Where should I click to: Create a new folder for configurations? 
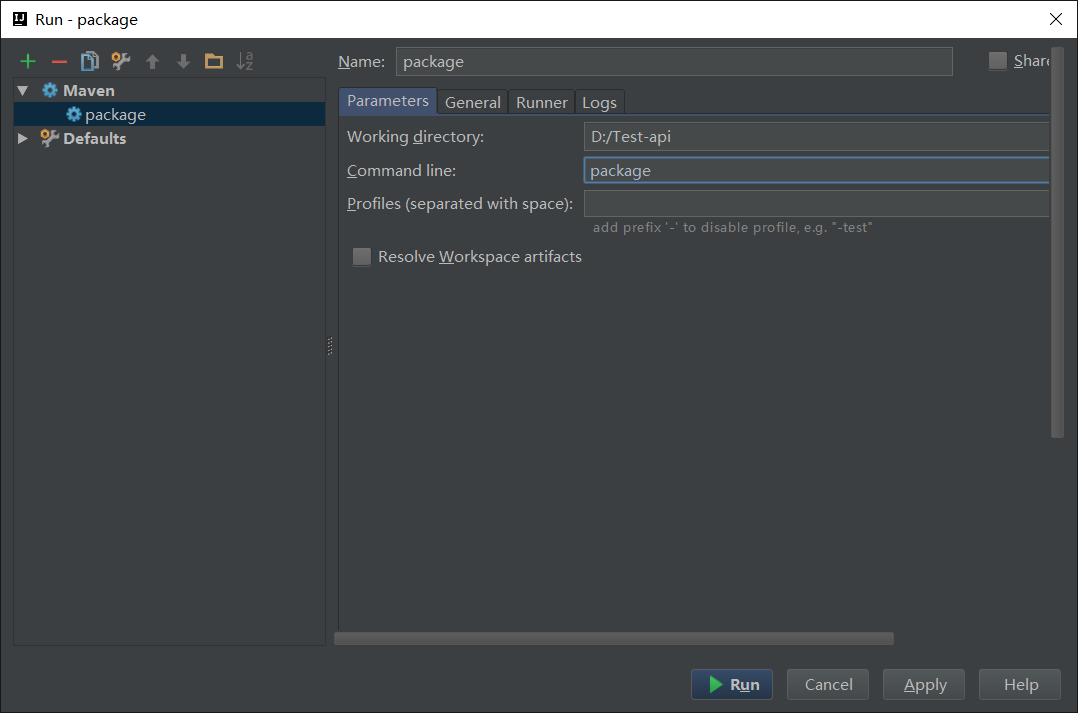coord(214,61)
